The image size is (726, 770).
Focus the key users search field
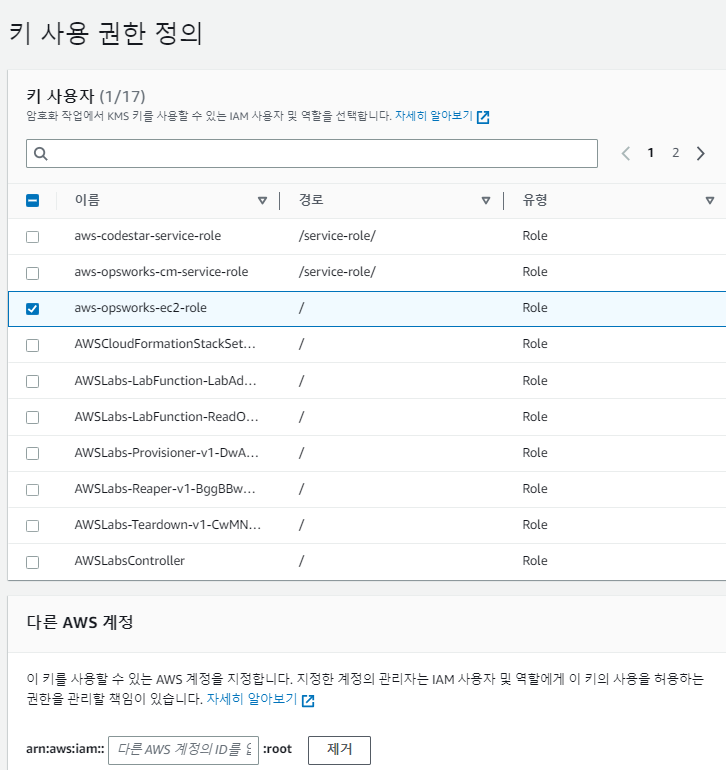(312, 154)
